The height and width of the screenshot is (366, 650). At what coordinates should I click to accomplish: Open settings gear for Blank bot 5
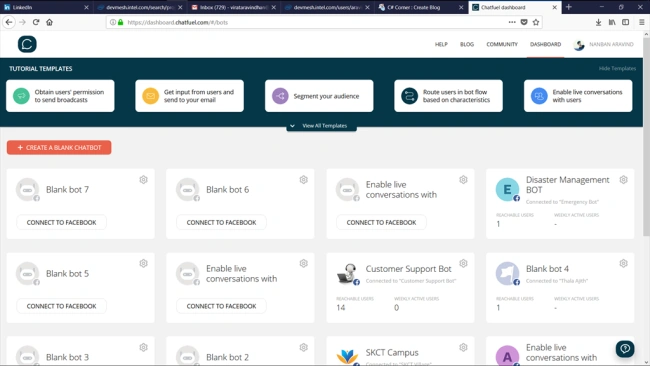click(x=143, y=263)
